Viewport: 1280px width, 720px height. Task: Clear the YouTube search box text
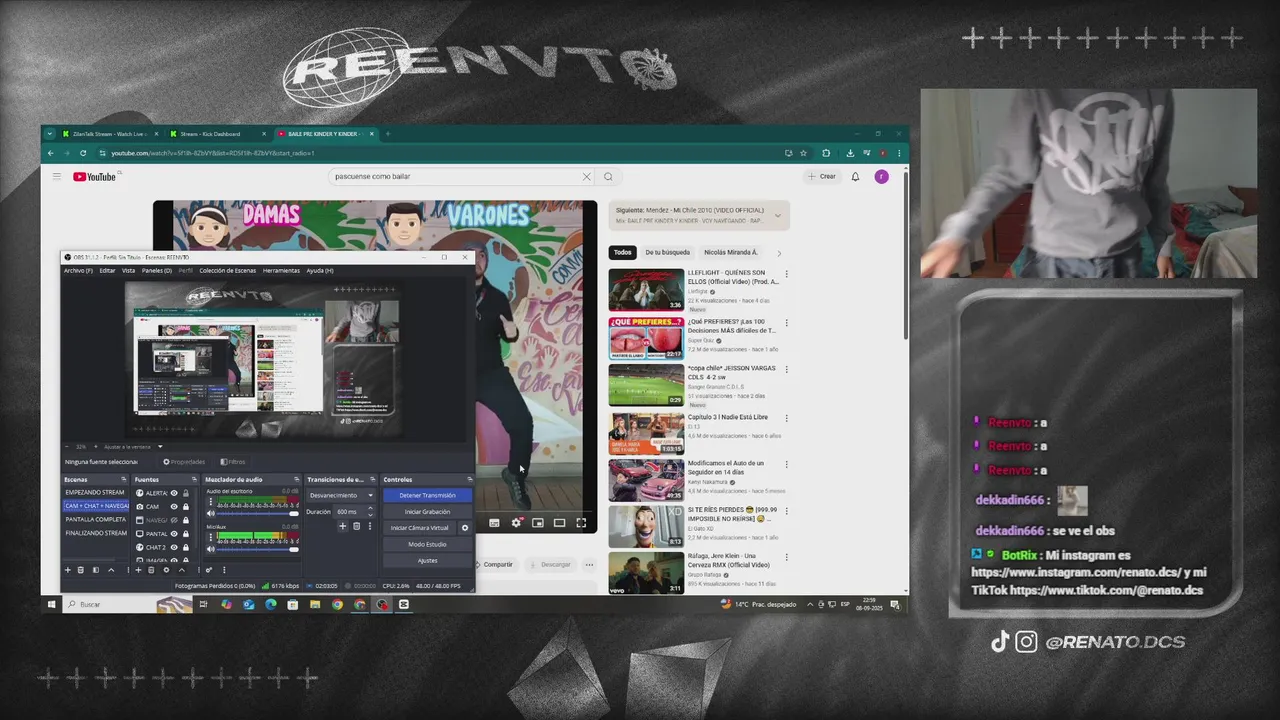coord(586,176)
